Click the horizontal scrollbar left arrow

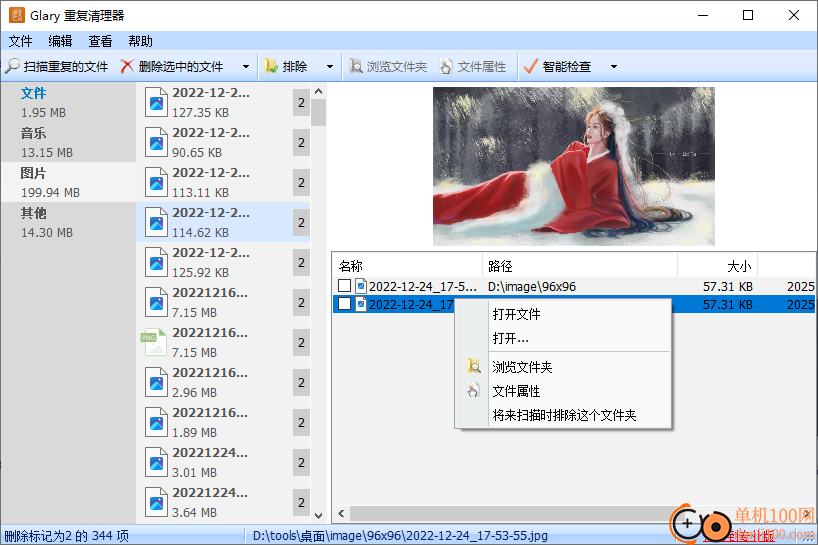point(341,514)
